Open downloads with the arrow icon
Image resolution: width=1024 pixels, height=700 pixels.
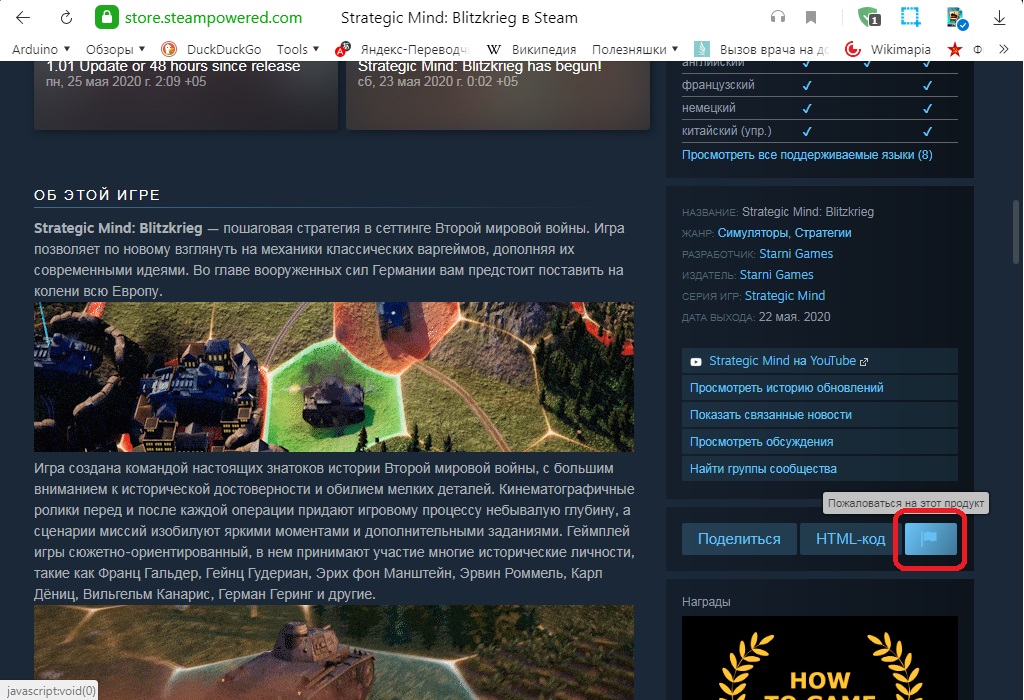pos(999,18)
